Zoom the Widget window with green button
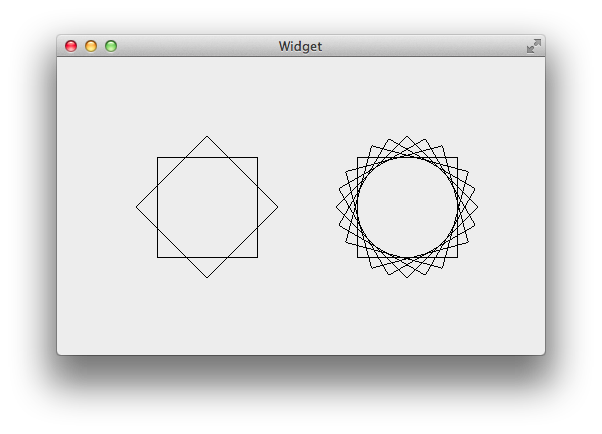The height and width of the screenshot is (434, 602). [x=111, y=46]
